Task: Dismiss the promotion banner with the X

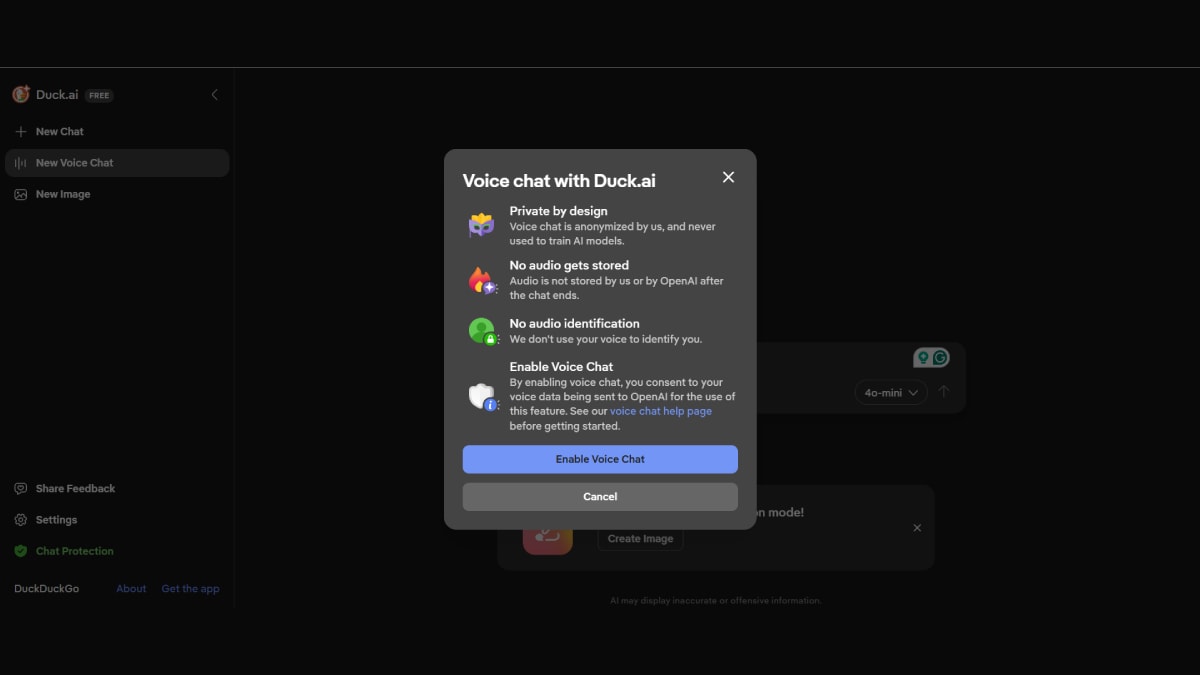Action: [917, 527]
